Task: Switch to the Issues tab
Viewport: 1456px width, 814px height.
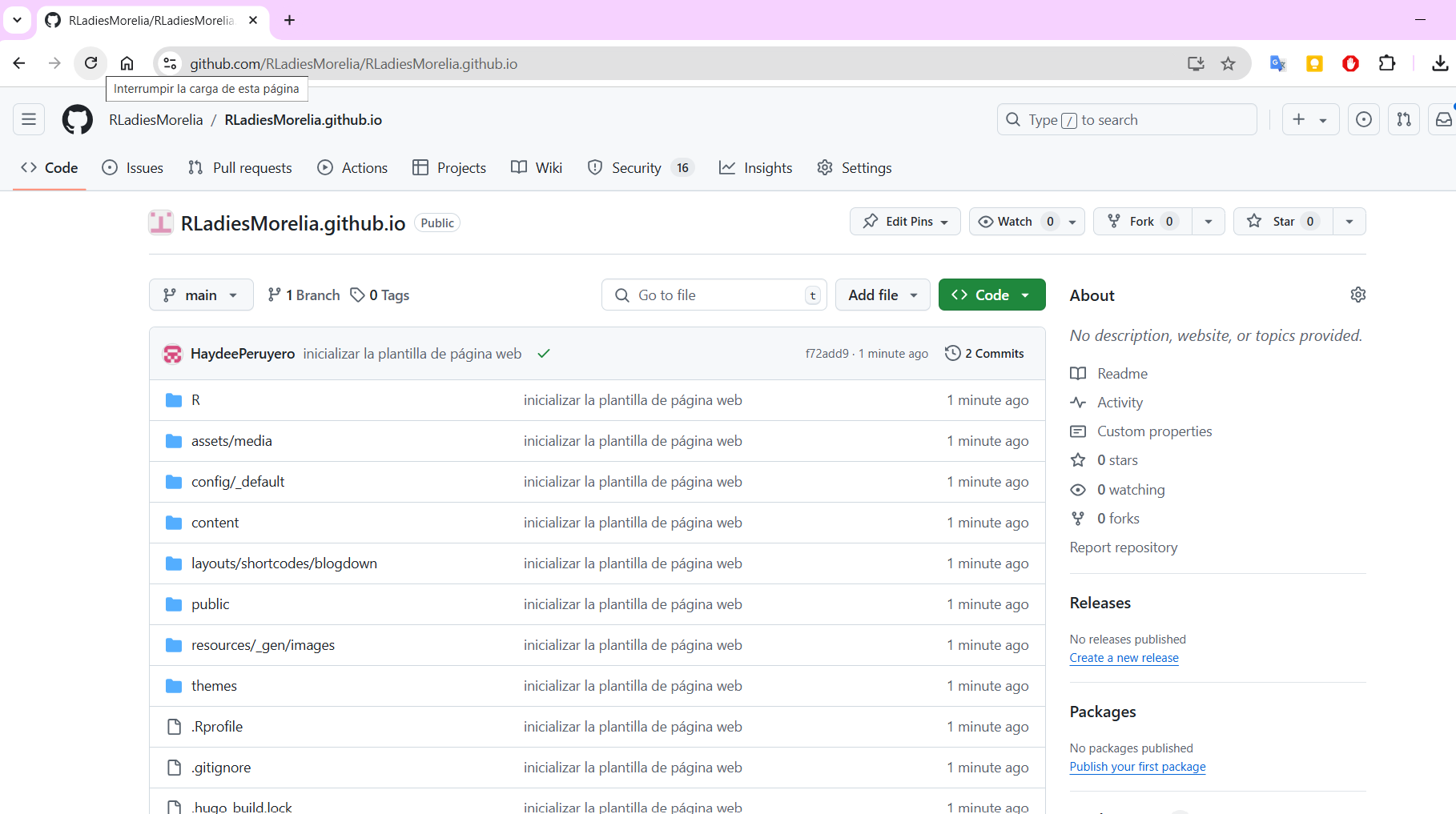Action: (133, 168)
